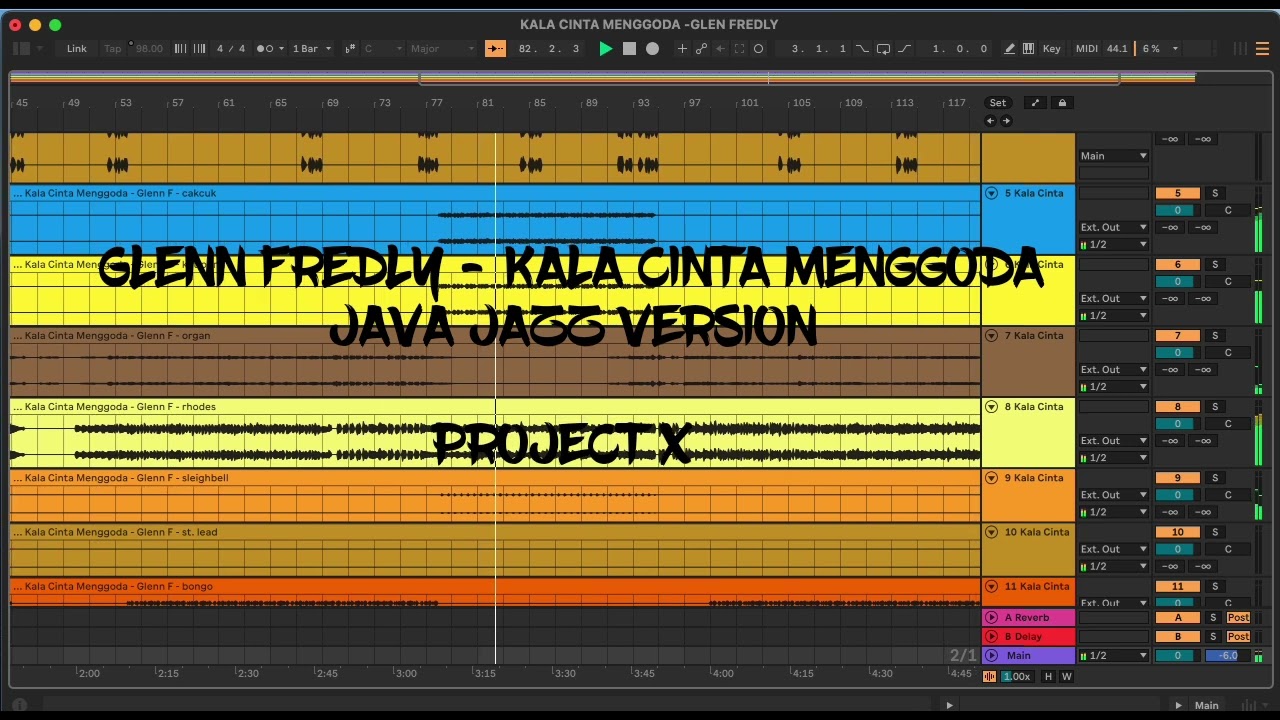
Task: Enable the Key map mode switch
Action: [1051, 48]
